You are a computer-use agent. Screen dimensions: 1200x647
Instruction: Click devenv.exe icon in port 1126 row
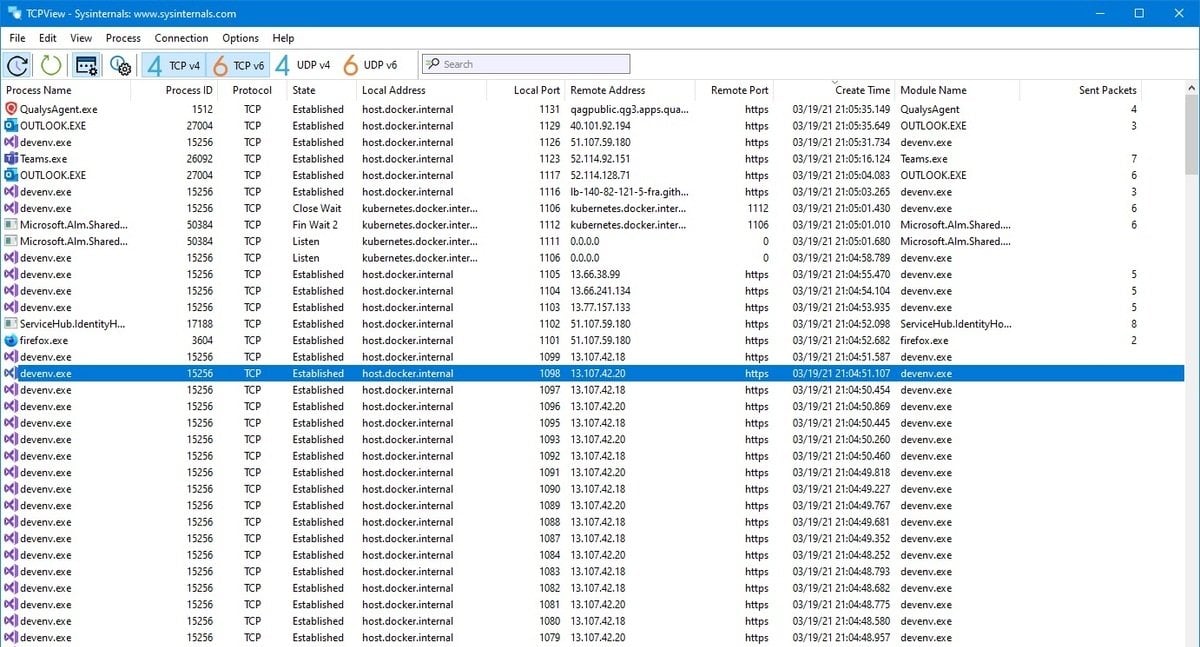click(x=11, y=142)
